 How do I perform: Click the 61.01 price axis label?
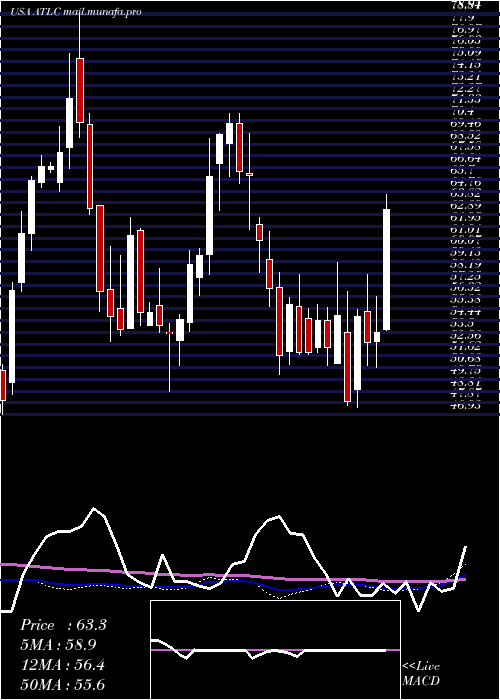(x=467, y=229)
